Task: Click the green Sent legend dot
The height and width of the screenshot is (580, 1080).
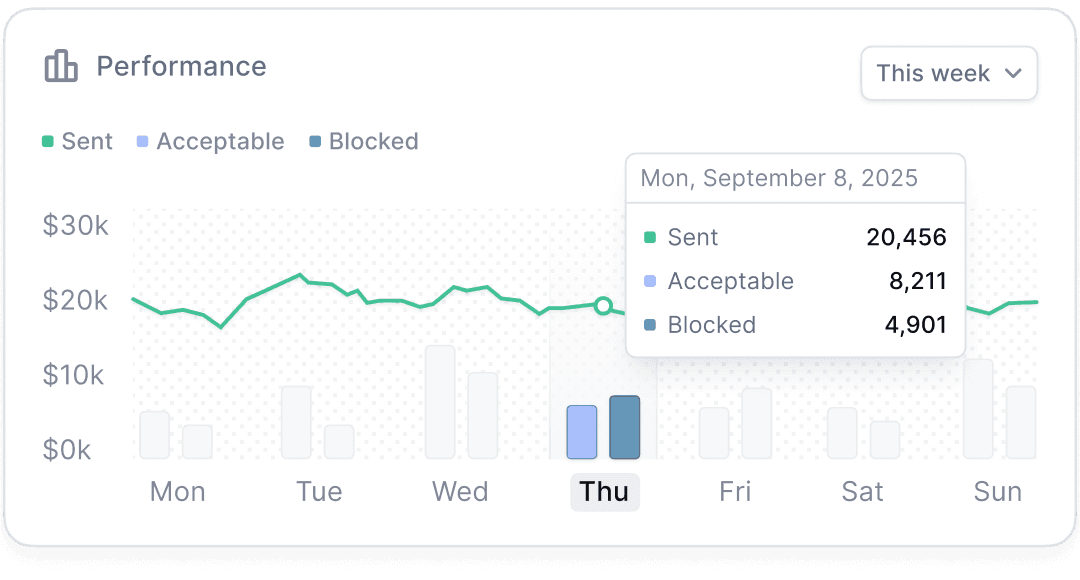Action: pos(47,142)
